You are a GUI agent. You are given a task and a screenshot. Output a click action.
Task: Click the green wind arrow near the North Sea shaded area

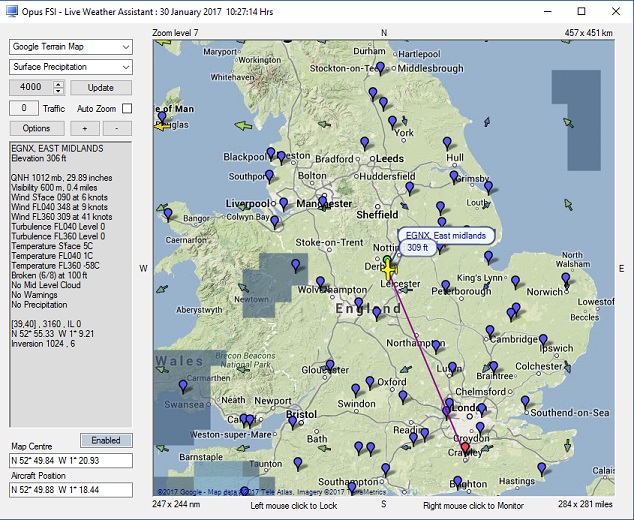coord(568,122)
